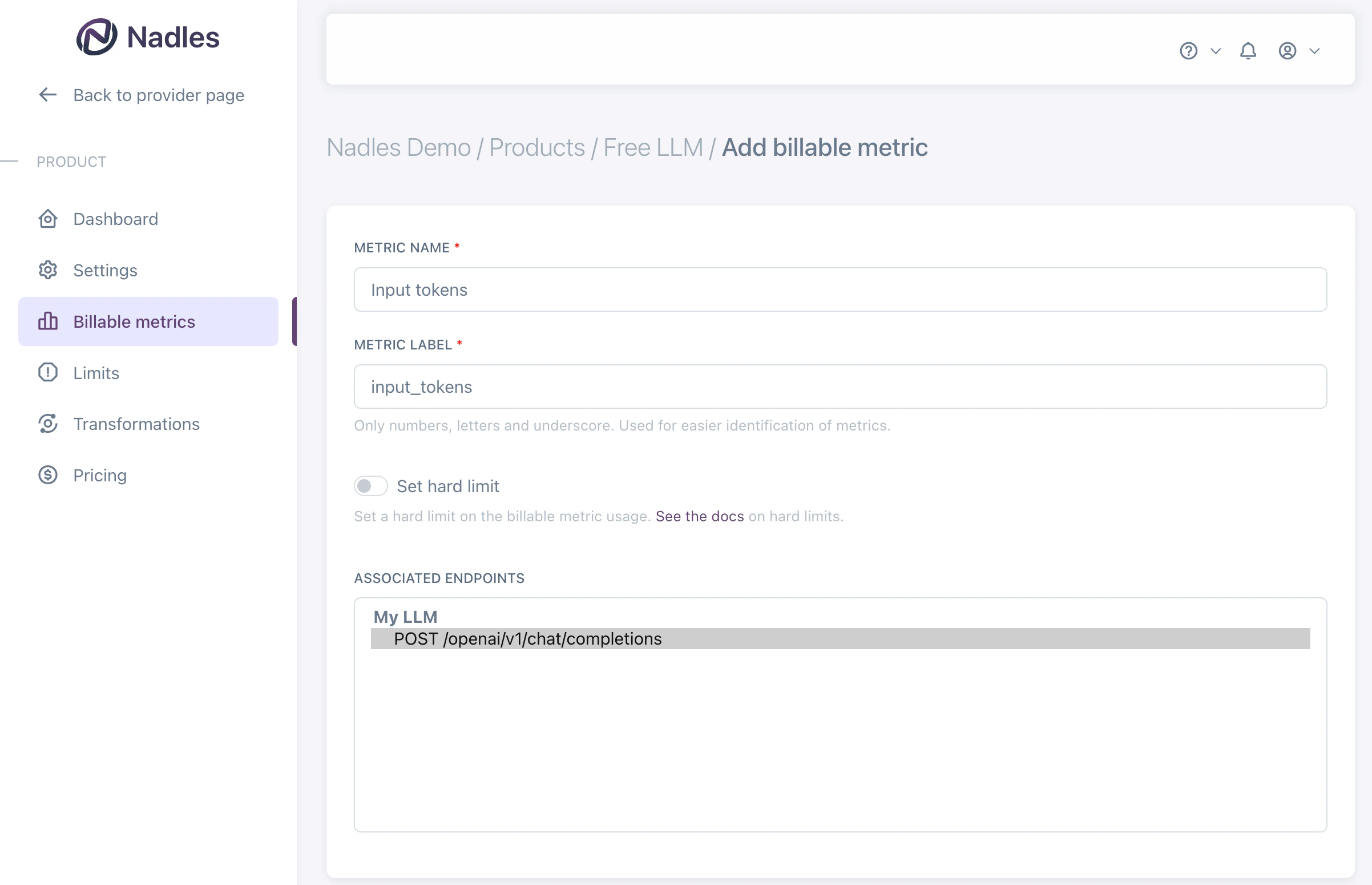This screenshot has width=1372, height=885.
Task: Expand the My LLM endpoint group
Action: [405, 617]
